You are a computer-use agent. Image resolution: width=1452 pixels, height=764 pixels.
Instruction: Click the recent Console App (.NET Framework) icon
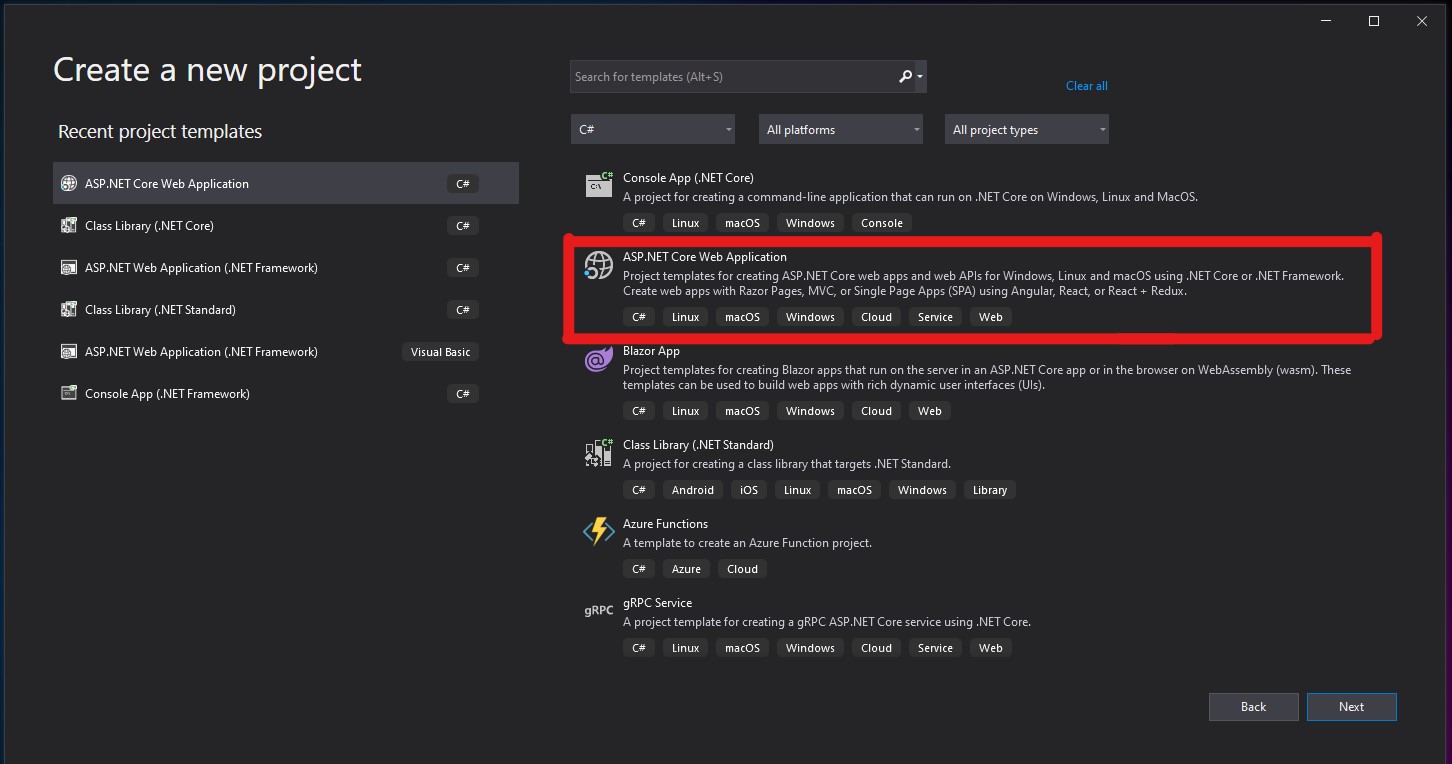[x=69, y=394]
